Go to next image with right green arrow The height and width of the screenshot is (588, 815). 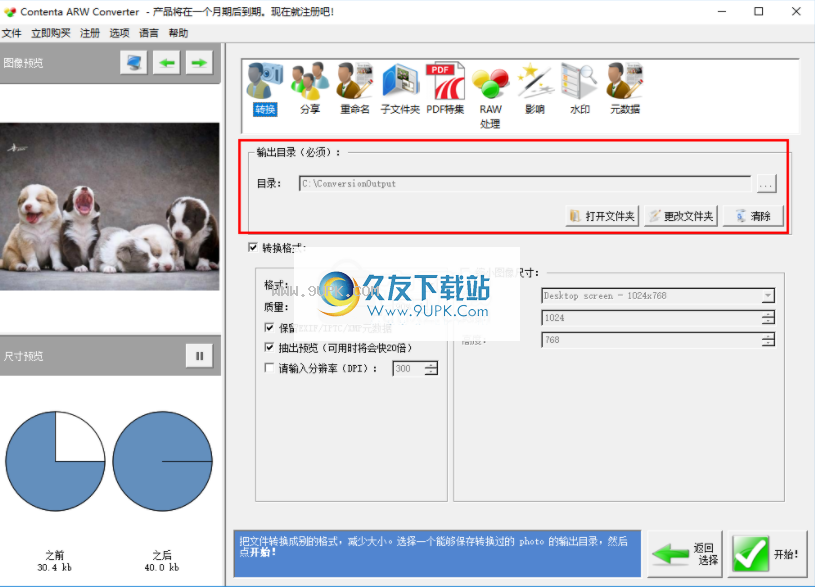pyautogui.click(x=199, y=63)
